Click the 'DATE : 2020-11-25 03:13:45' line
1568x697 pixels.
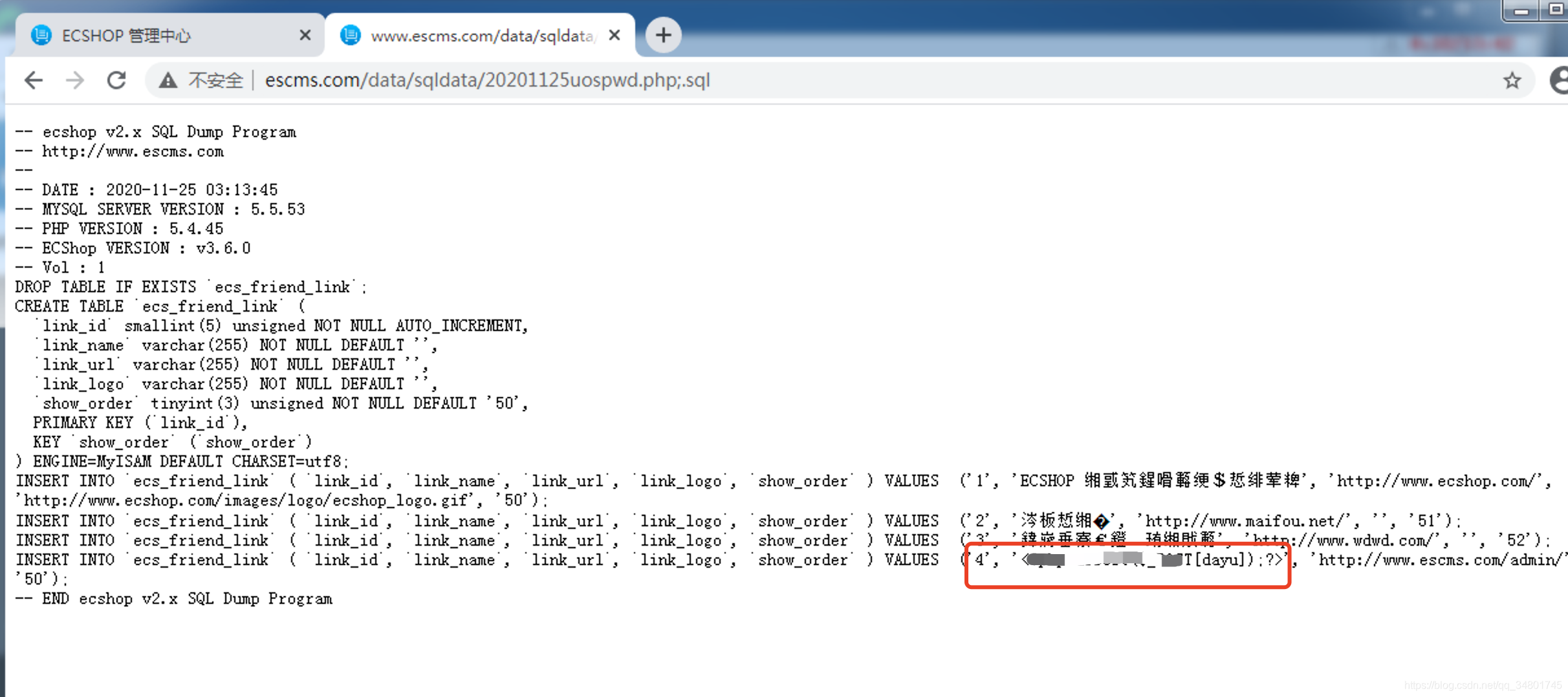160,190
